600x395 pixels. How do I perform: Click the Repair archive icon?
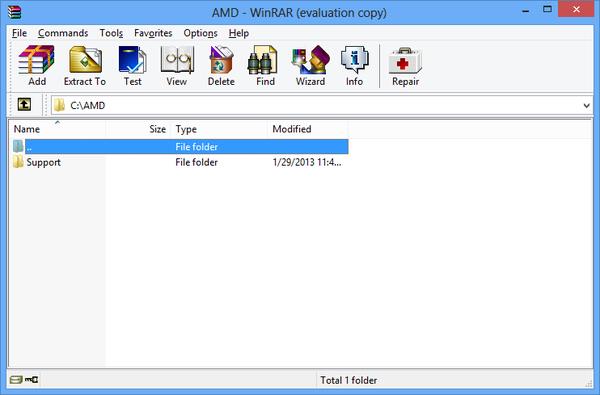point(405,66)
